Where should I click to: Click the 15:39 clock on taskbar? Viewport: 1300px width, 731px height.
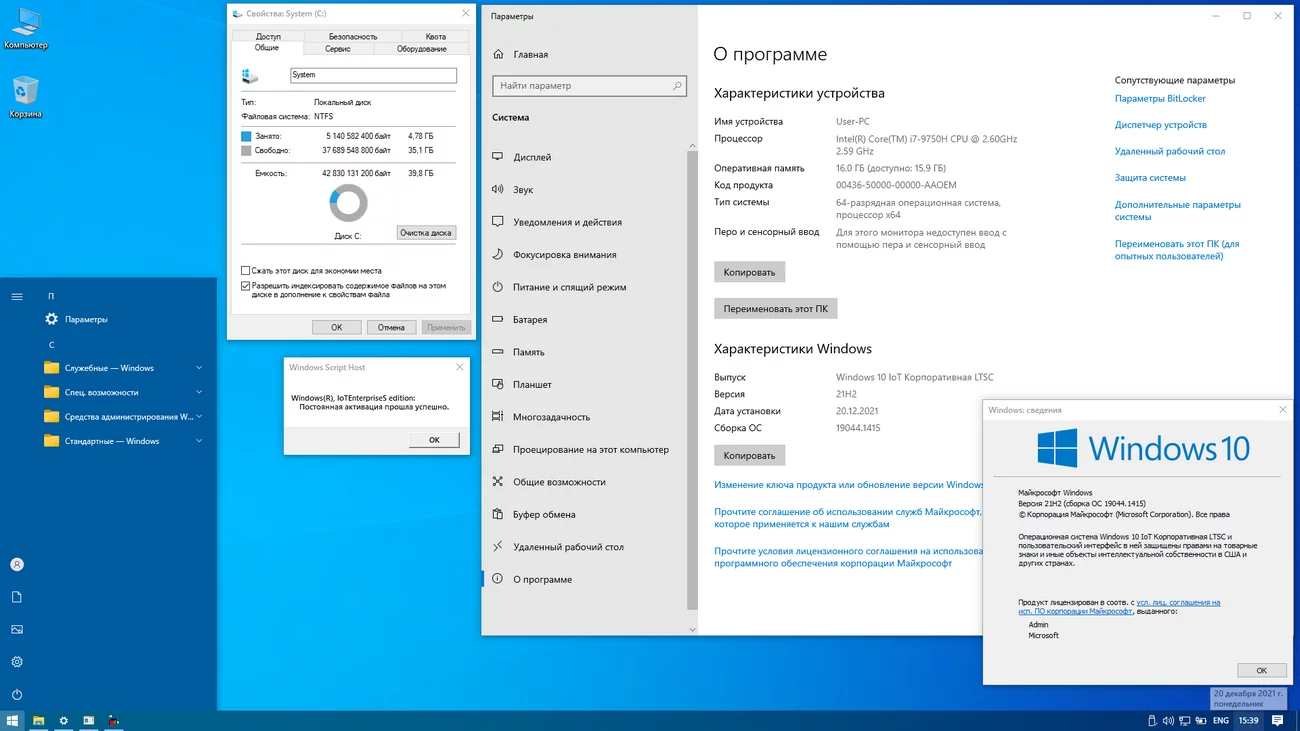(1249, 720)
